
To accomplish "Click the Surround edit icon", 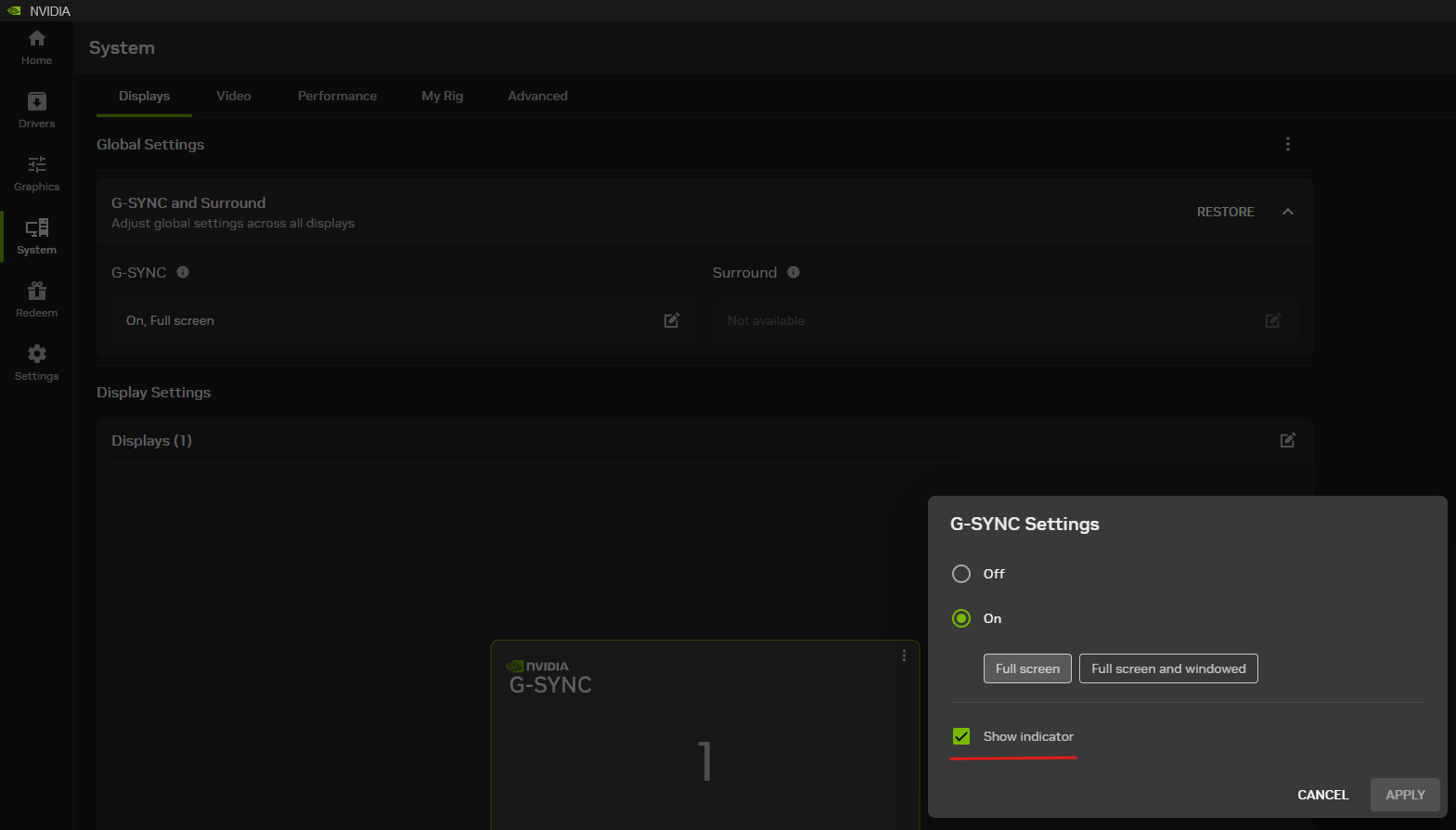I will [1273, 320].
